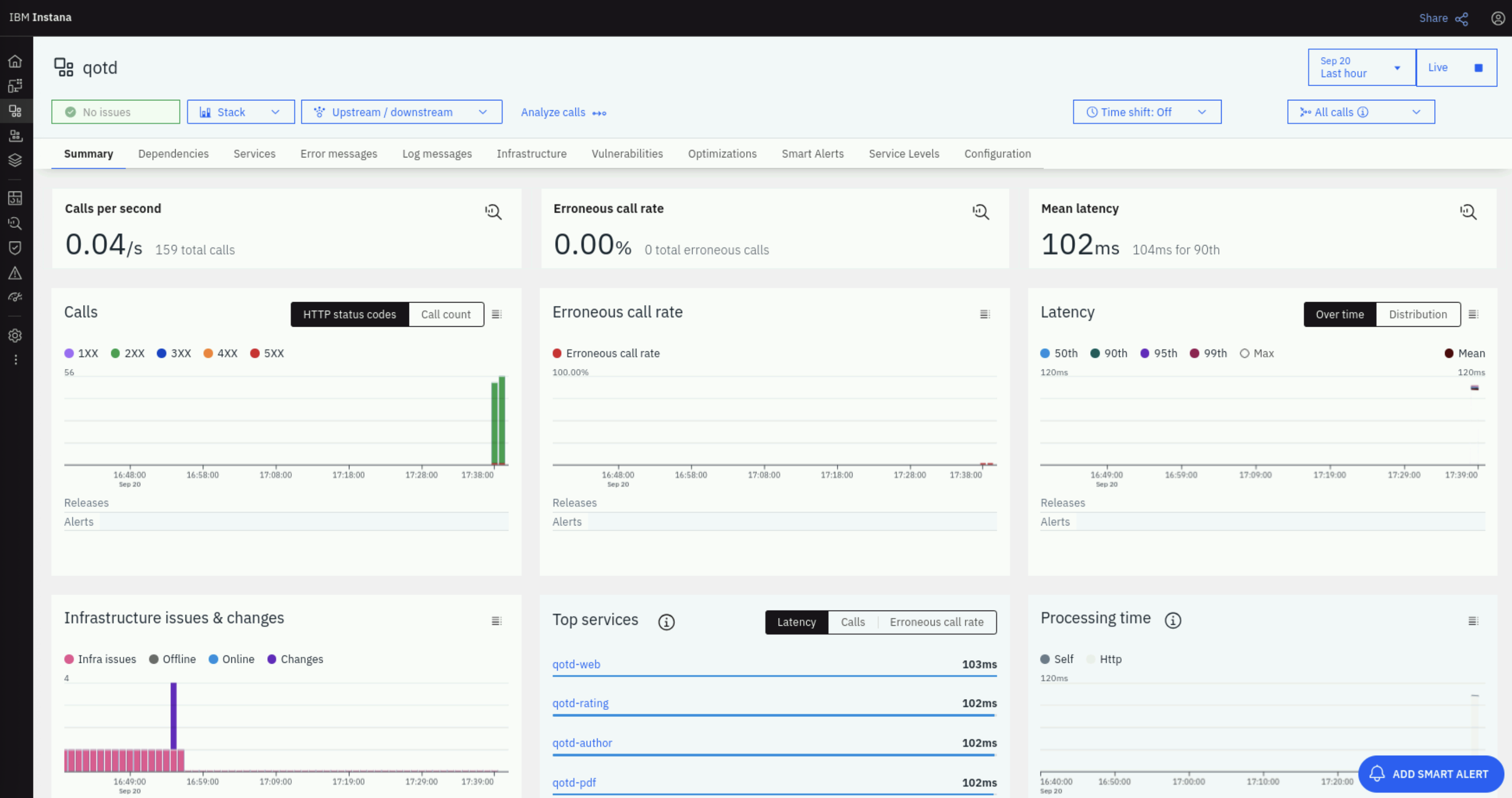Open Settings gear in left sidebar
The width and height of the screenshot is (1512, 798).
coord(15,335)
